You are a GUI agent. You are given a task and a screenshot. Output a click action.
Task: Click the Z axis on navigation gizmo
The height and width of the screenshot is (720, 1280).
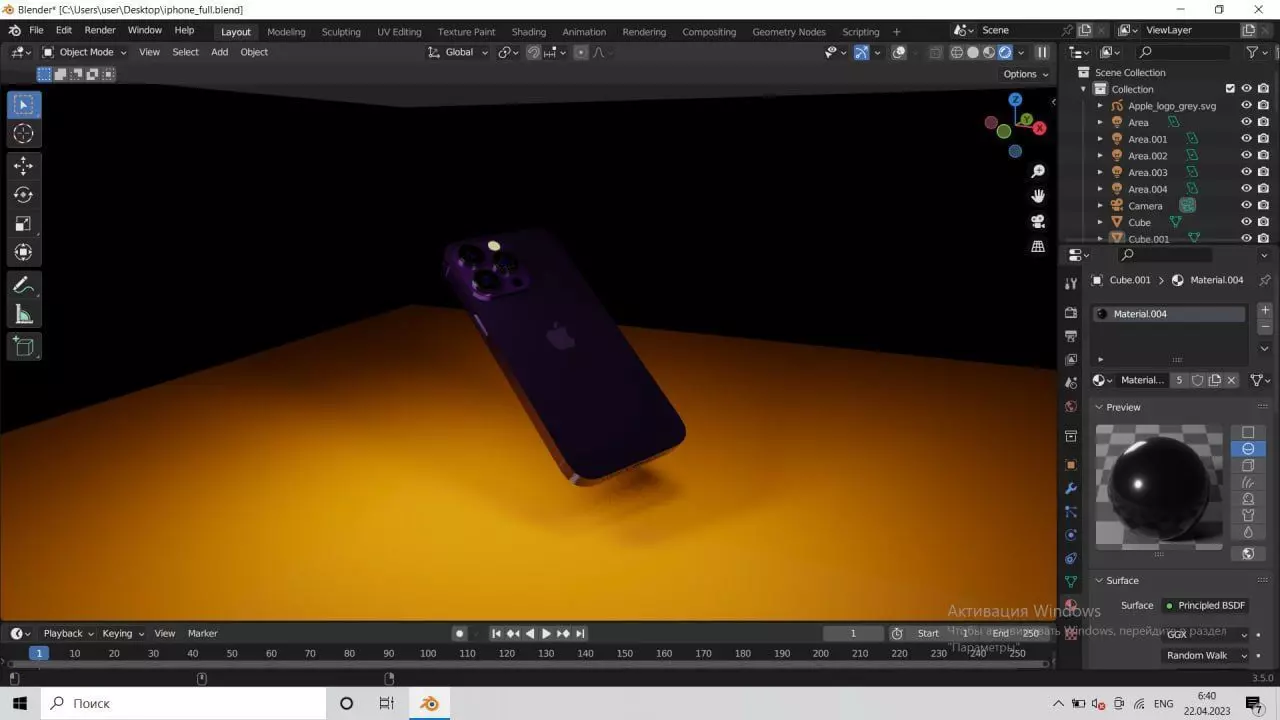tap(1015, 100)
